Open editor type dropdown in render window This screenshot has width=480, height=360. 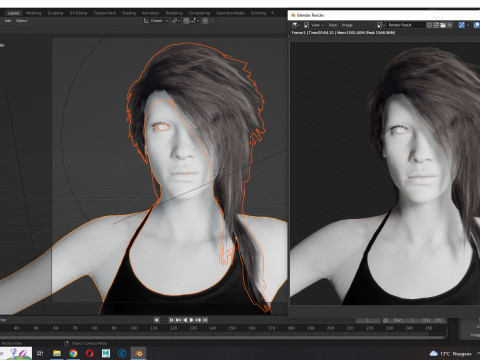click(x=296, y=25)
